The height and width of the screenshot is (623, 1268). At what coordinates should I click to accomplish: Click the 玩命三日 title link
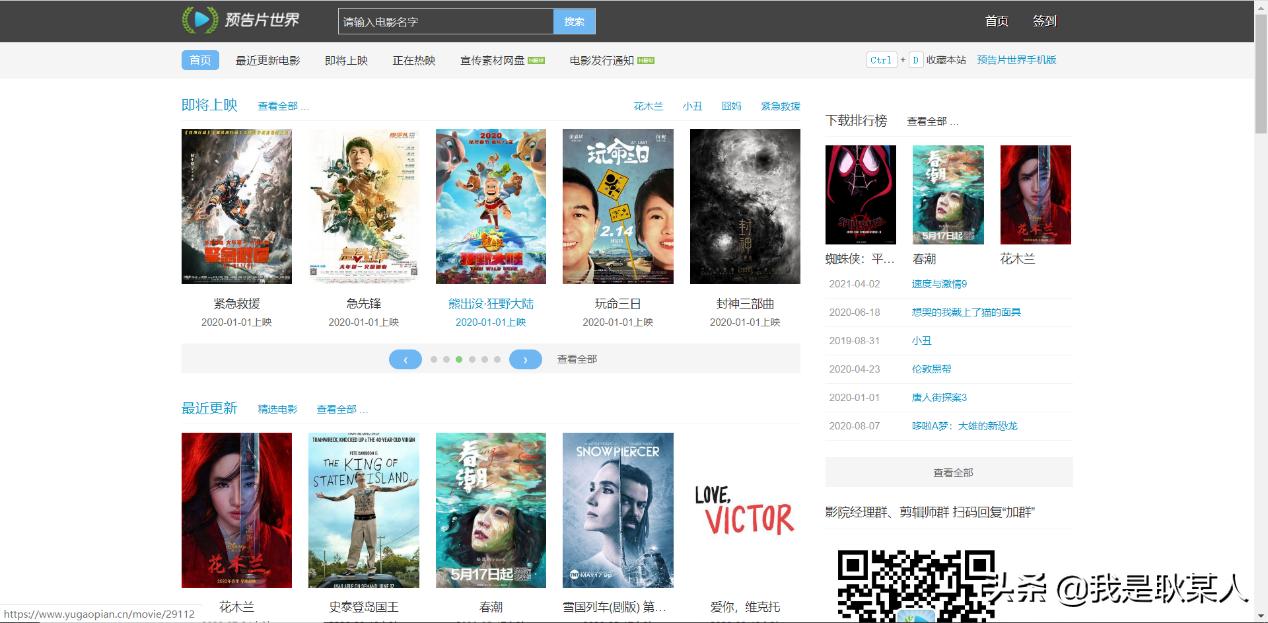pos(618,303)
